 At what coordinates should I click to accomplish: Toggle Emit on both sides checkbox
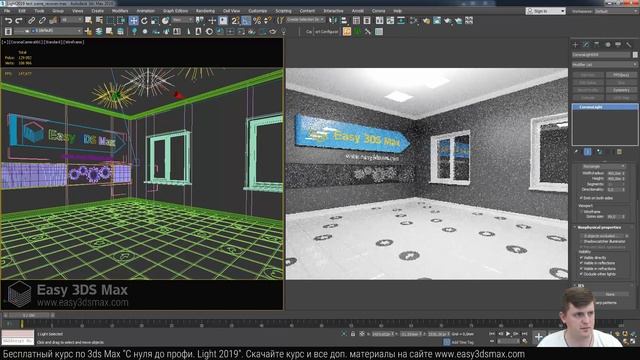(x=581, y=198)
